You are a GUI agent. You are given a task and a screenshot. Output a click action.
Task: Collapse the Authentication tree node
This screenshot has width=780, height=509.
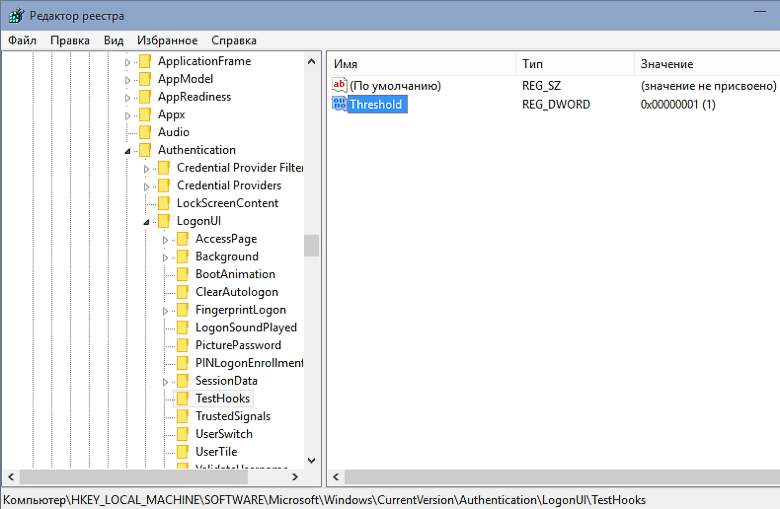pyautogui.click(x=127, y=151)
